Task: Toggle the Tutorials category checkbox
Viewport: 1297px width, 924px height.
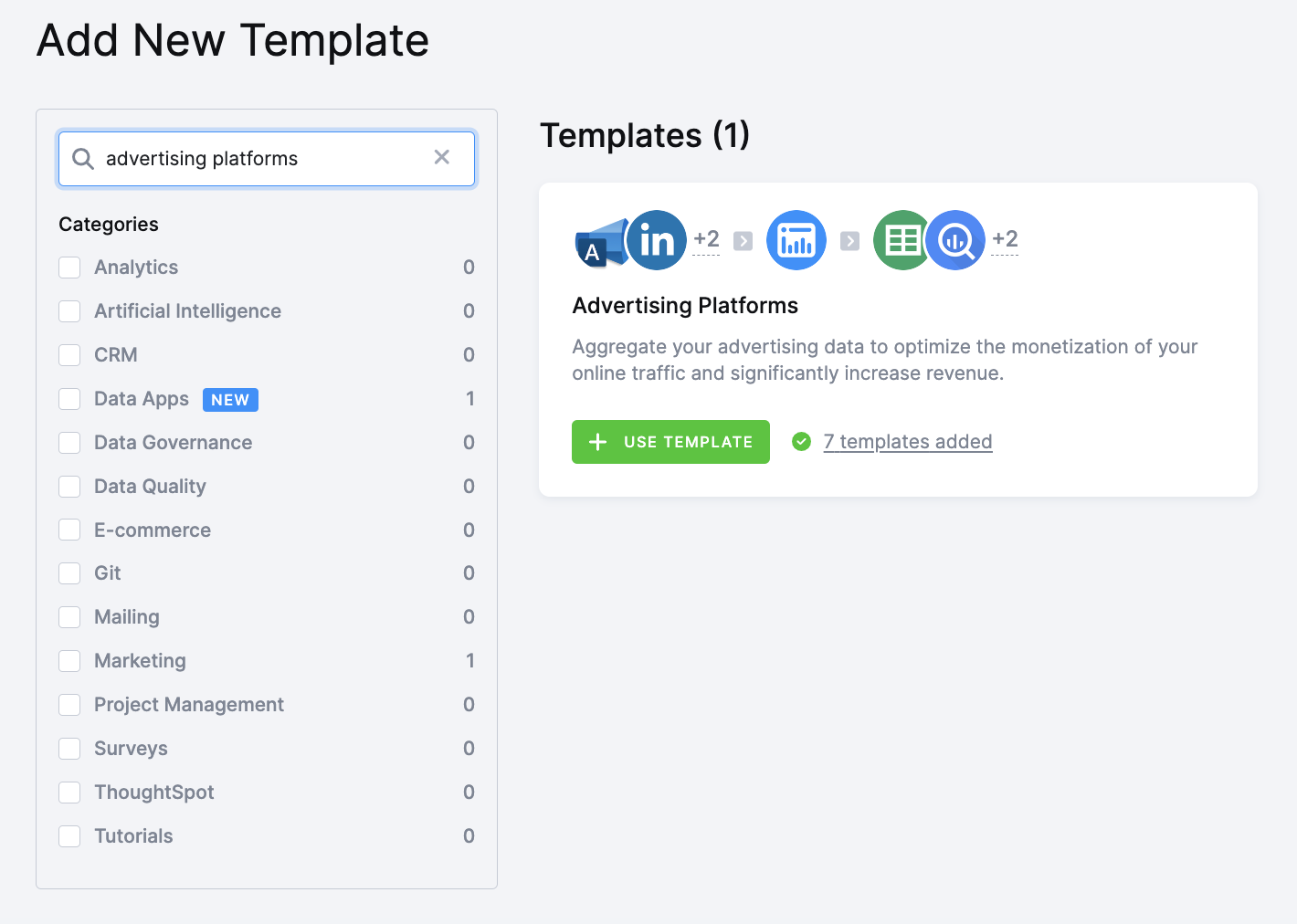Action: (69, 836)
